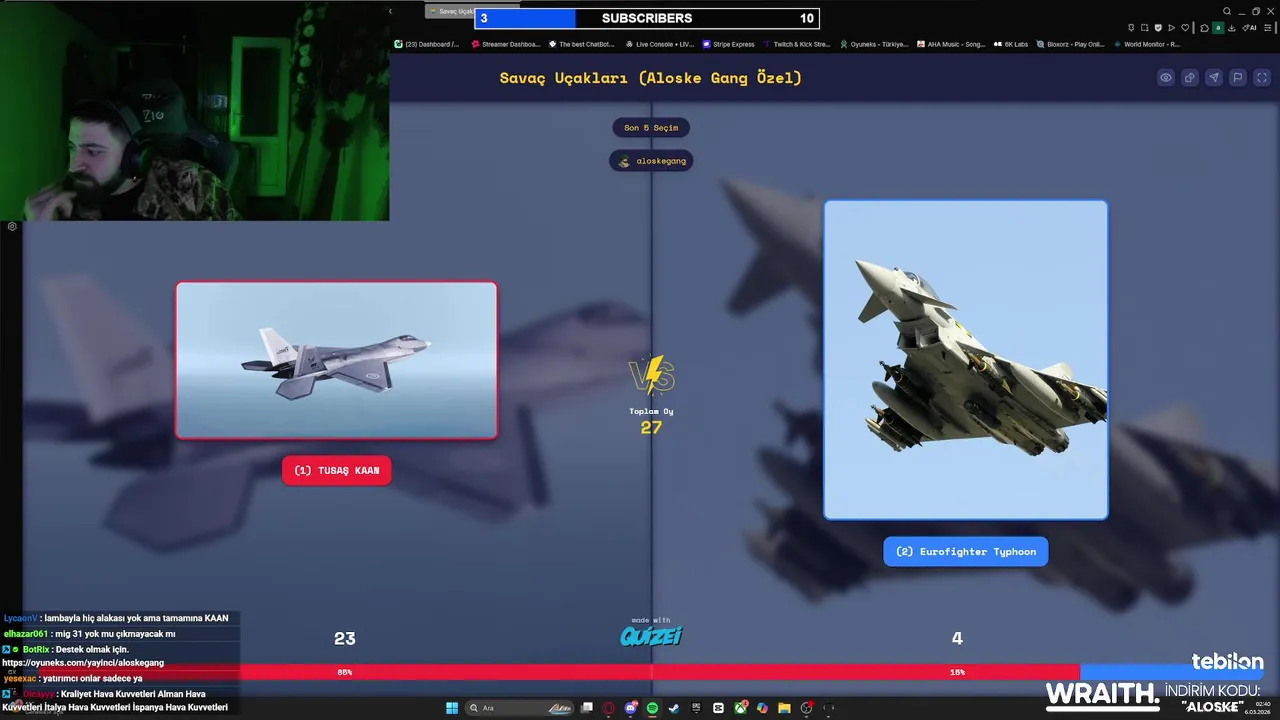Click the copy/shapes icon in quiz header

click(x=1190, y=78)
